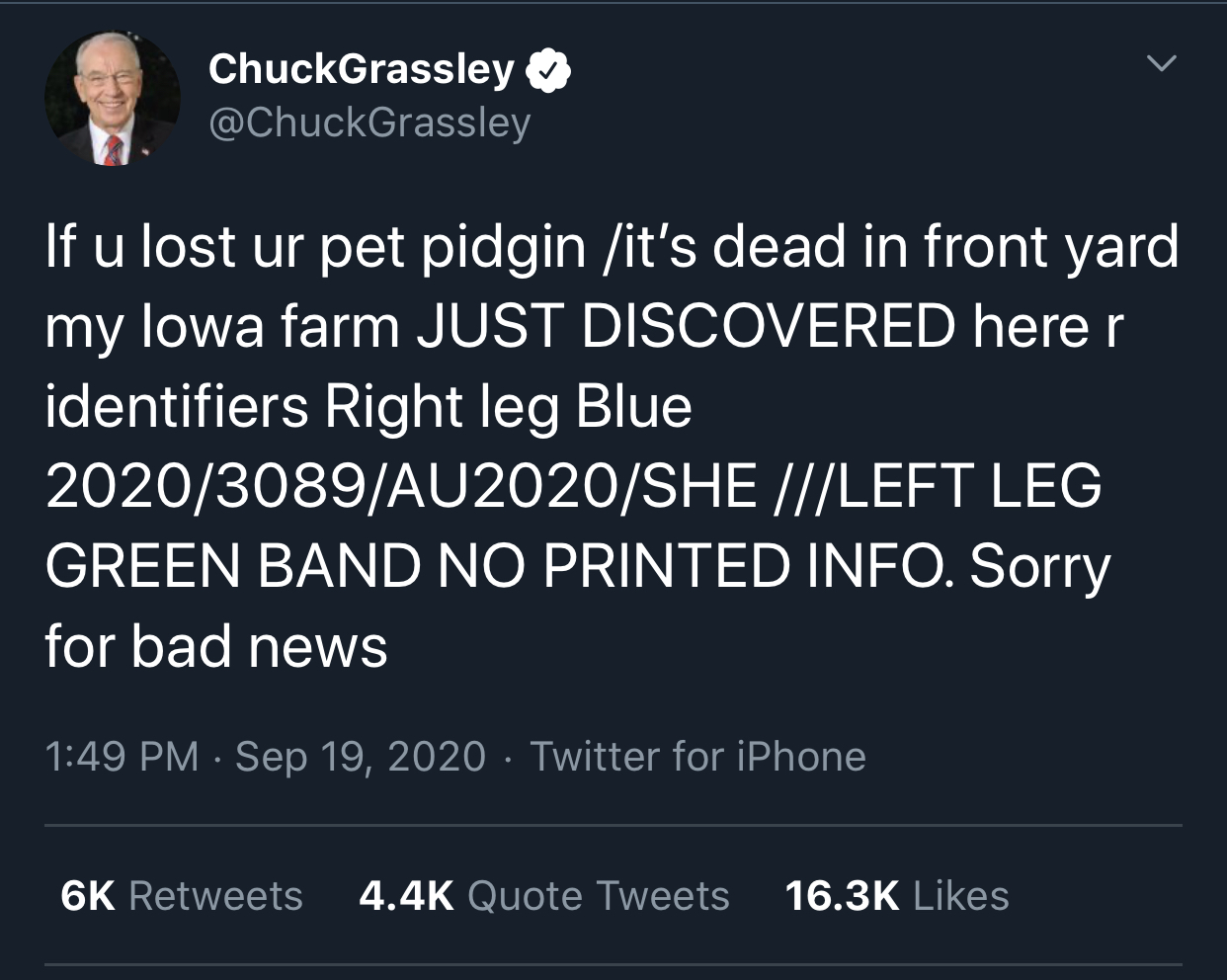The height and width of the screenshot is (980, 1227).
Task: Click the Sep 19, 2020 date
Action: [361, 757]
